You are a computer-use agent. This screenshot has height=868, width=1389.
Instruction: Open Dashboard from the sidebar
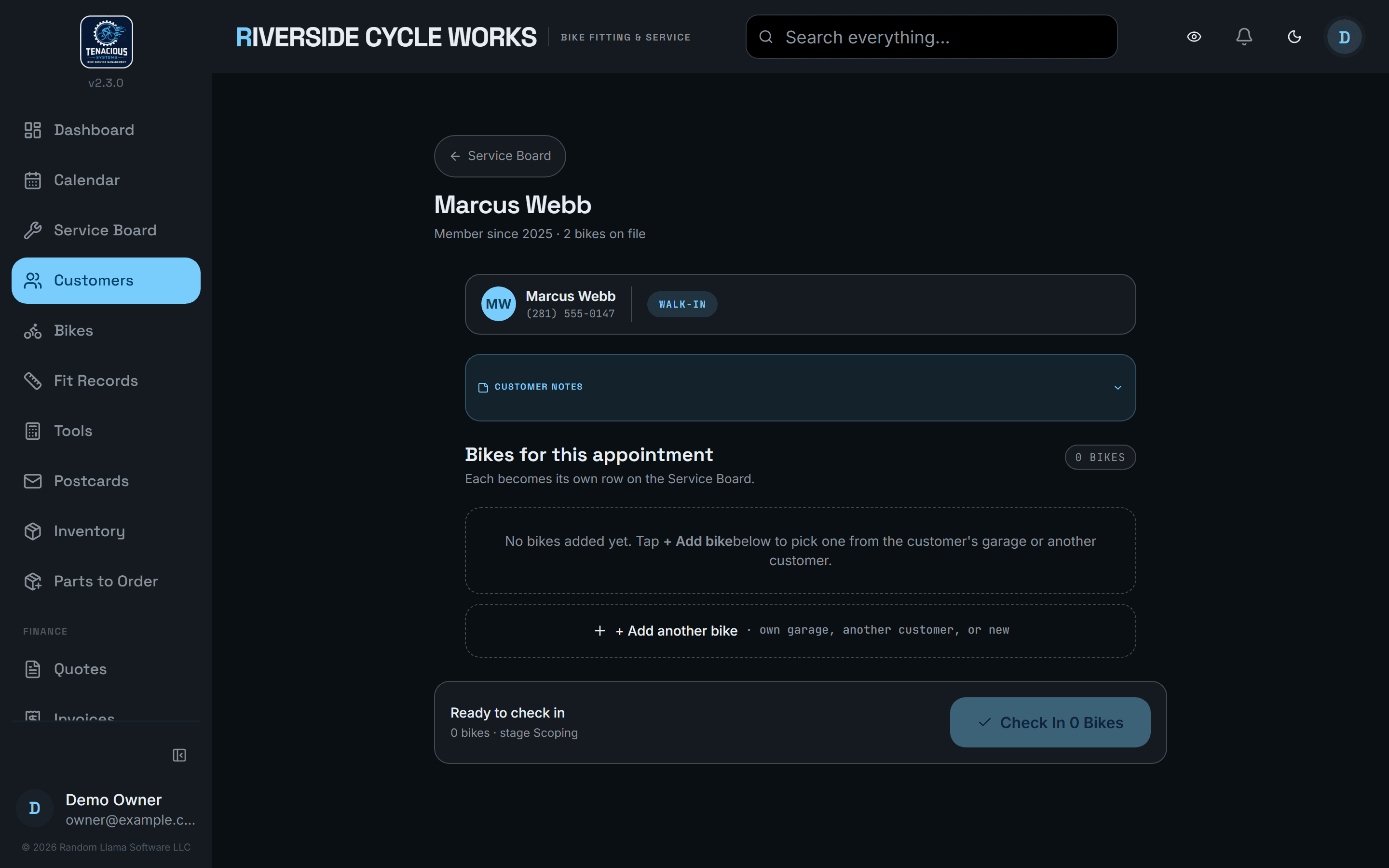point(106,130)
